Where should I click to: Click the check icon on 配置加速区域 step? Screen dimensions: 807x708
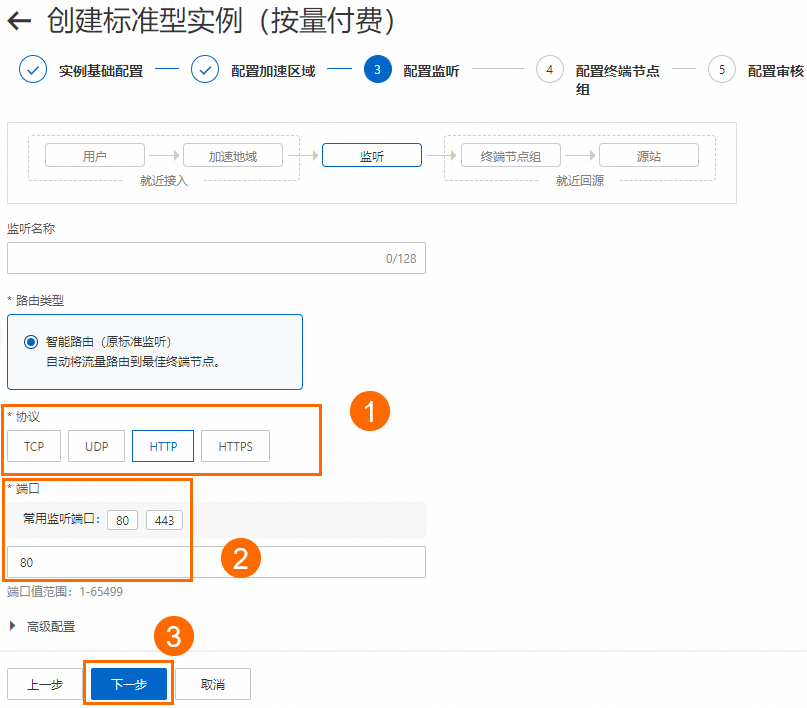204,70
